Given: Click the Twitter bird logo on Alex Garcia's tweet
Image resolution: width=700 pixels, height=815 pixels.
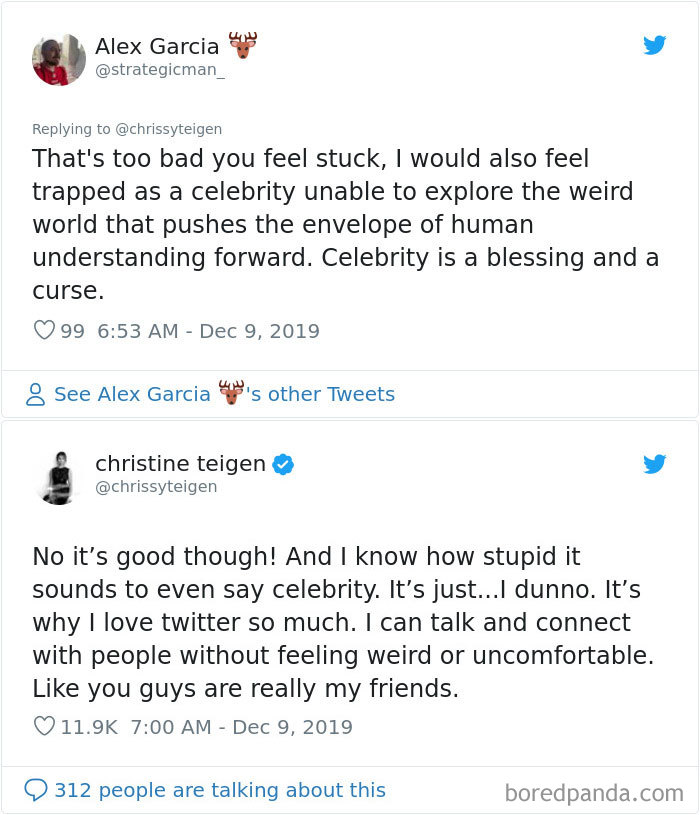Looking at the screenshot, I should (656, 45).
